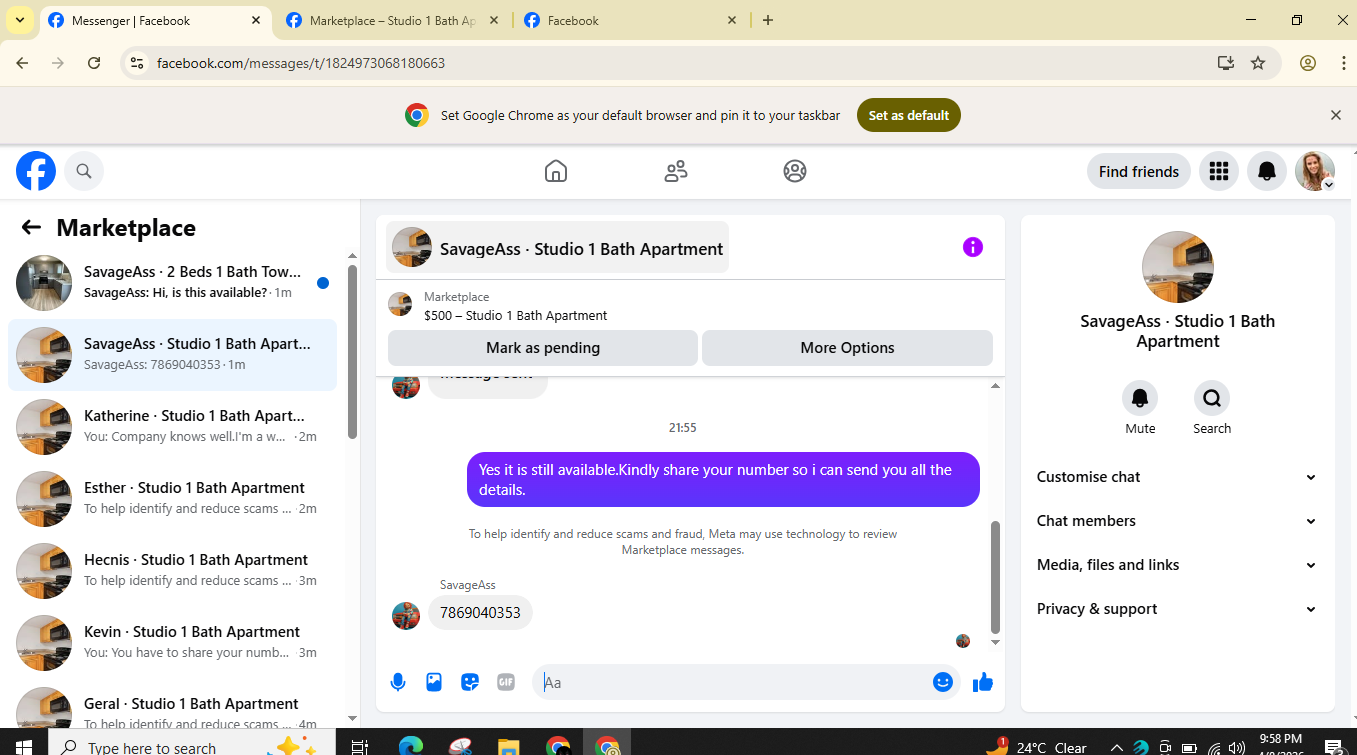The width and height of the screenshot is (1357, 755).
Task: Open Katherine Studio 1 Bath Apartment chat
Action: [x=172, y=427]
